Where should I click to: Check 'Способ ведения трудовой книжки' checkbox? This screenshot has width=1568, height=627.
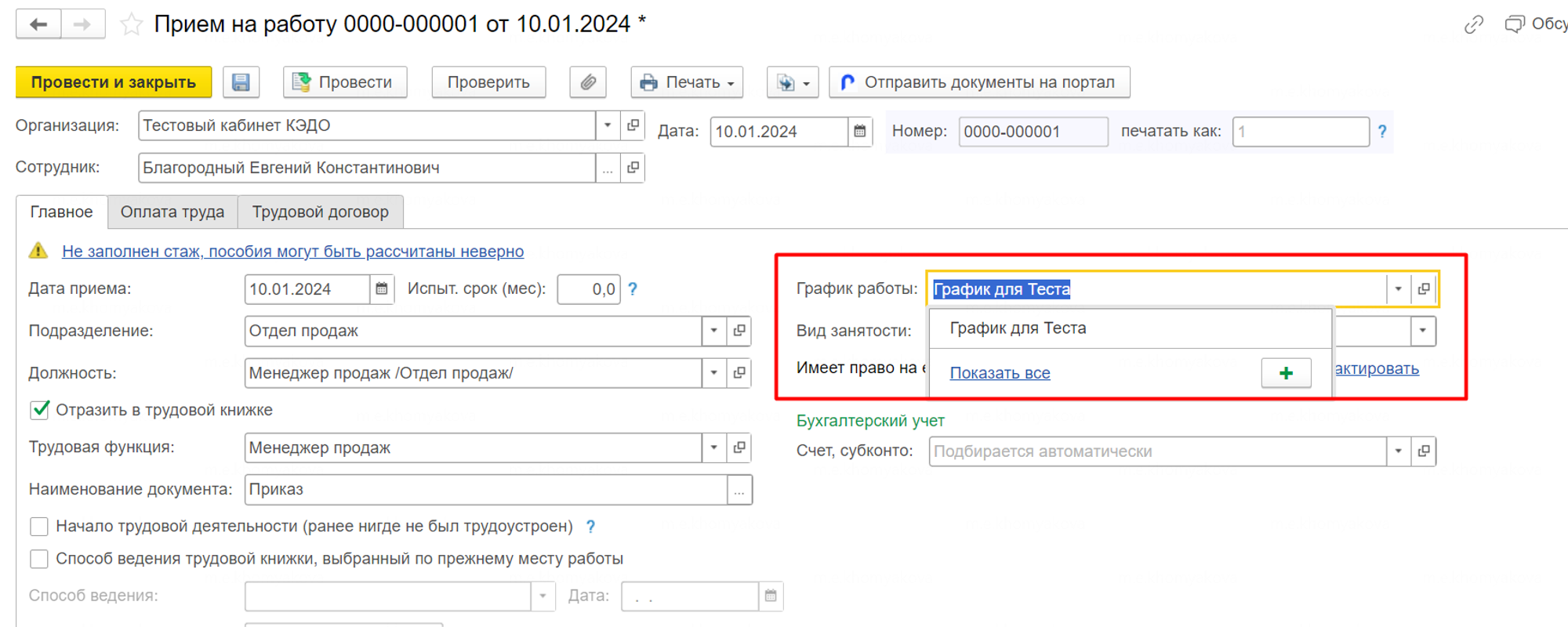point(39,559)
